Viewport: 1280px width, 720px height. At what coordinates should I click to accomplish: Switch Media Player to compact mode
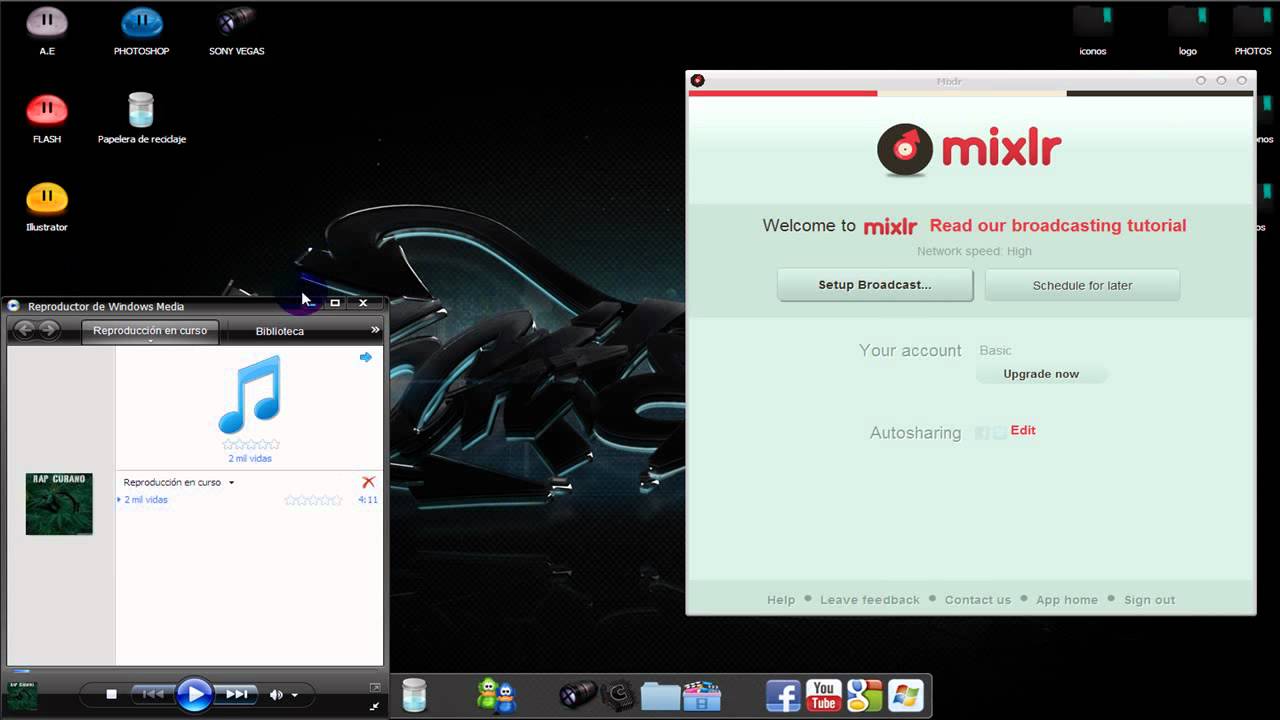(x=375, y=706)
